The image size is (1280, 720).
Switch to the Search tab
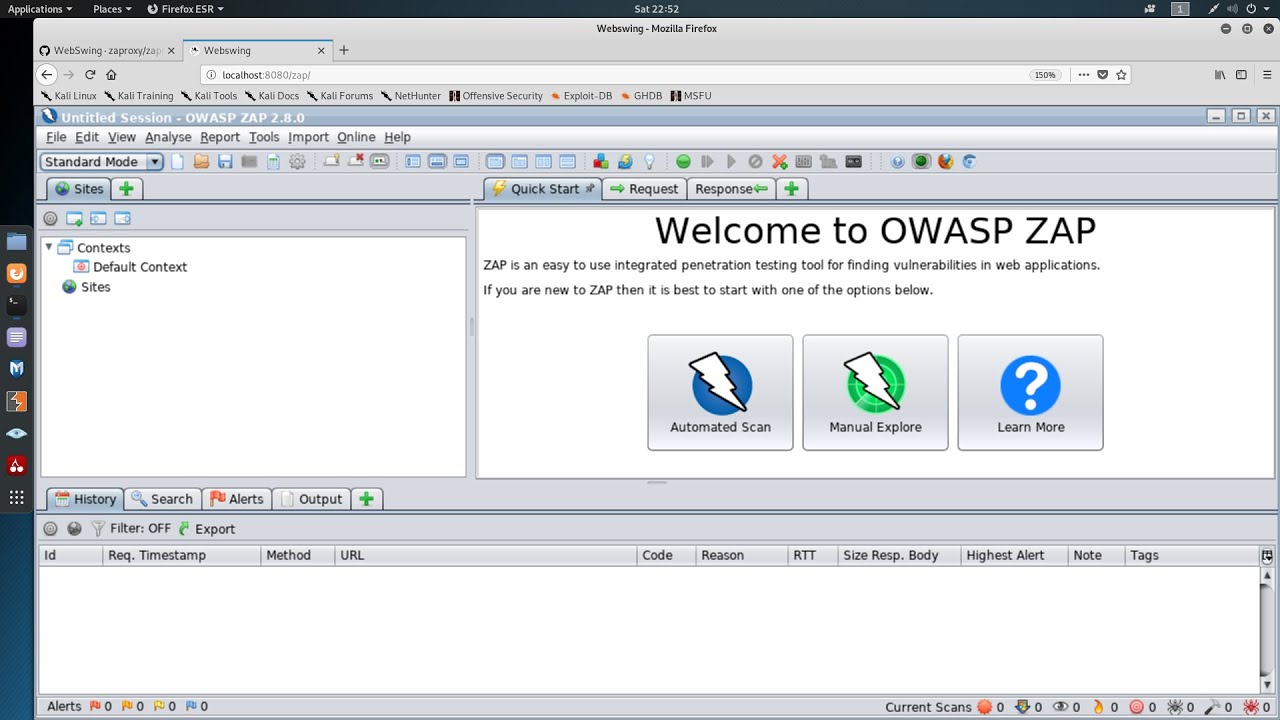click(161, 499)
